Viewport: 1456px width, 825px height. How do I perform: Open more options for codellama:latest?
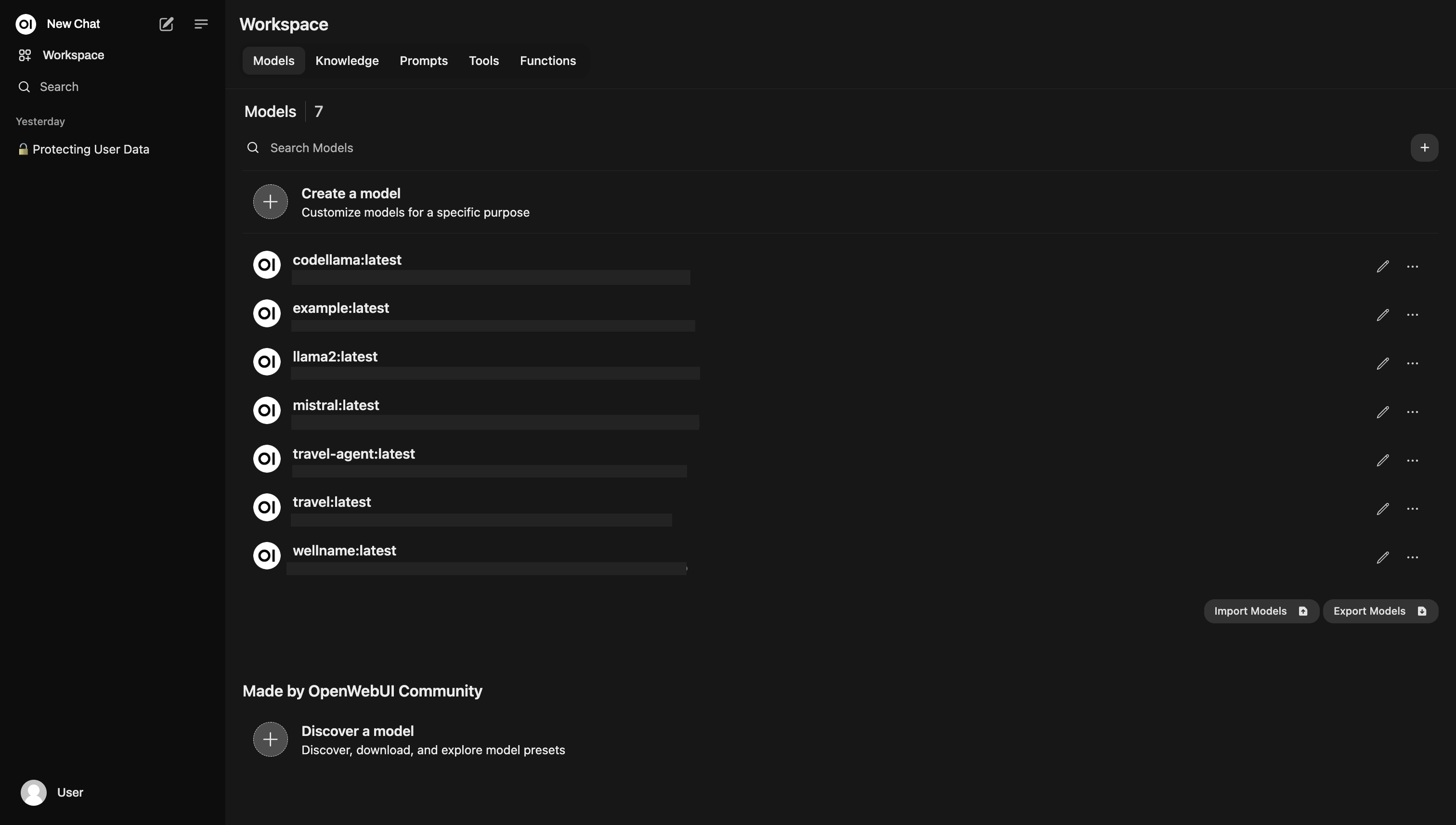(x=1412, y=266)
